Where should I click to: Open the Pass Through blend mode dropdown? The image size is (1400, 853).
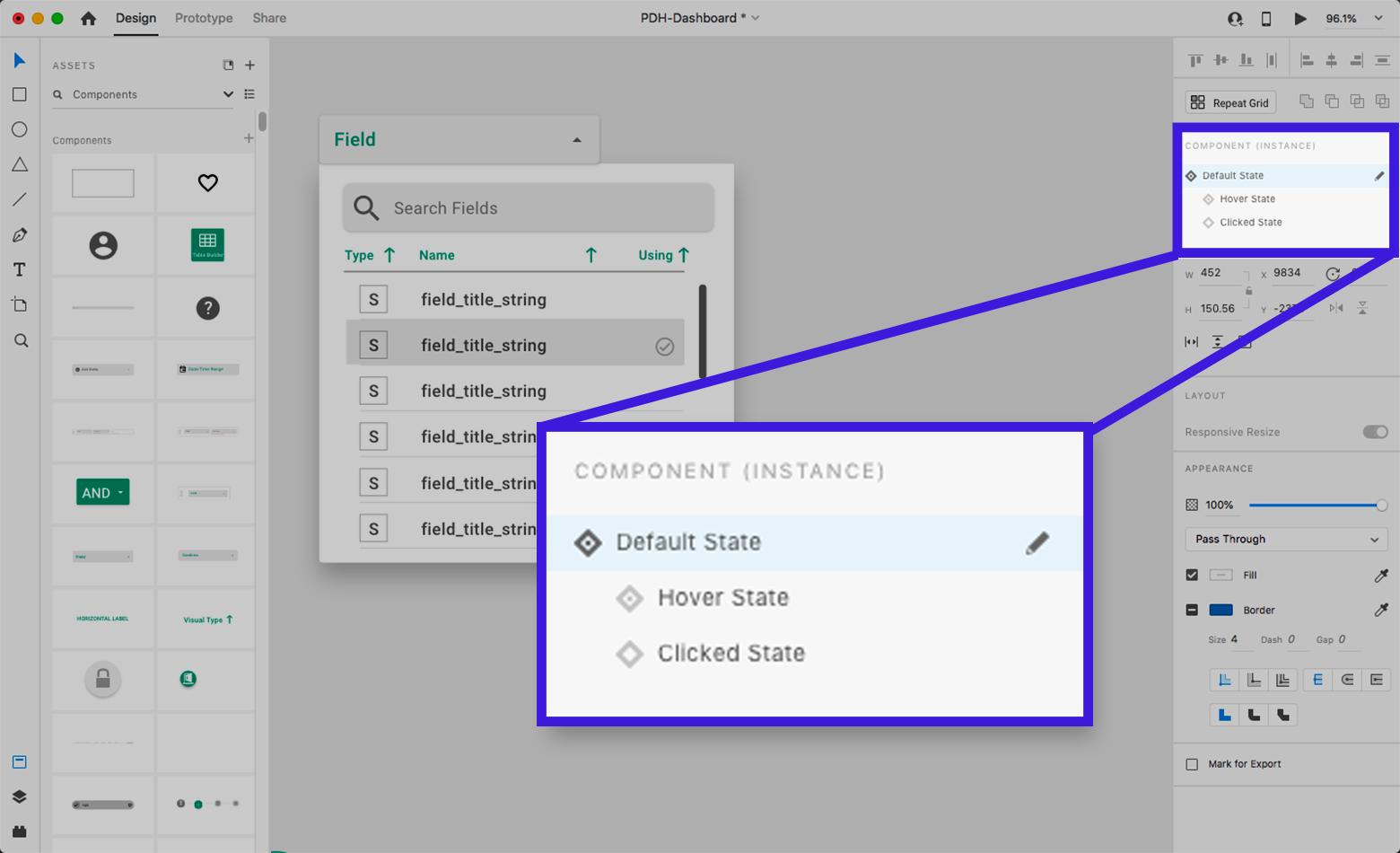1285,539
